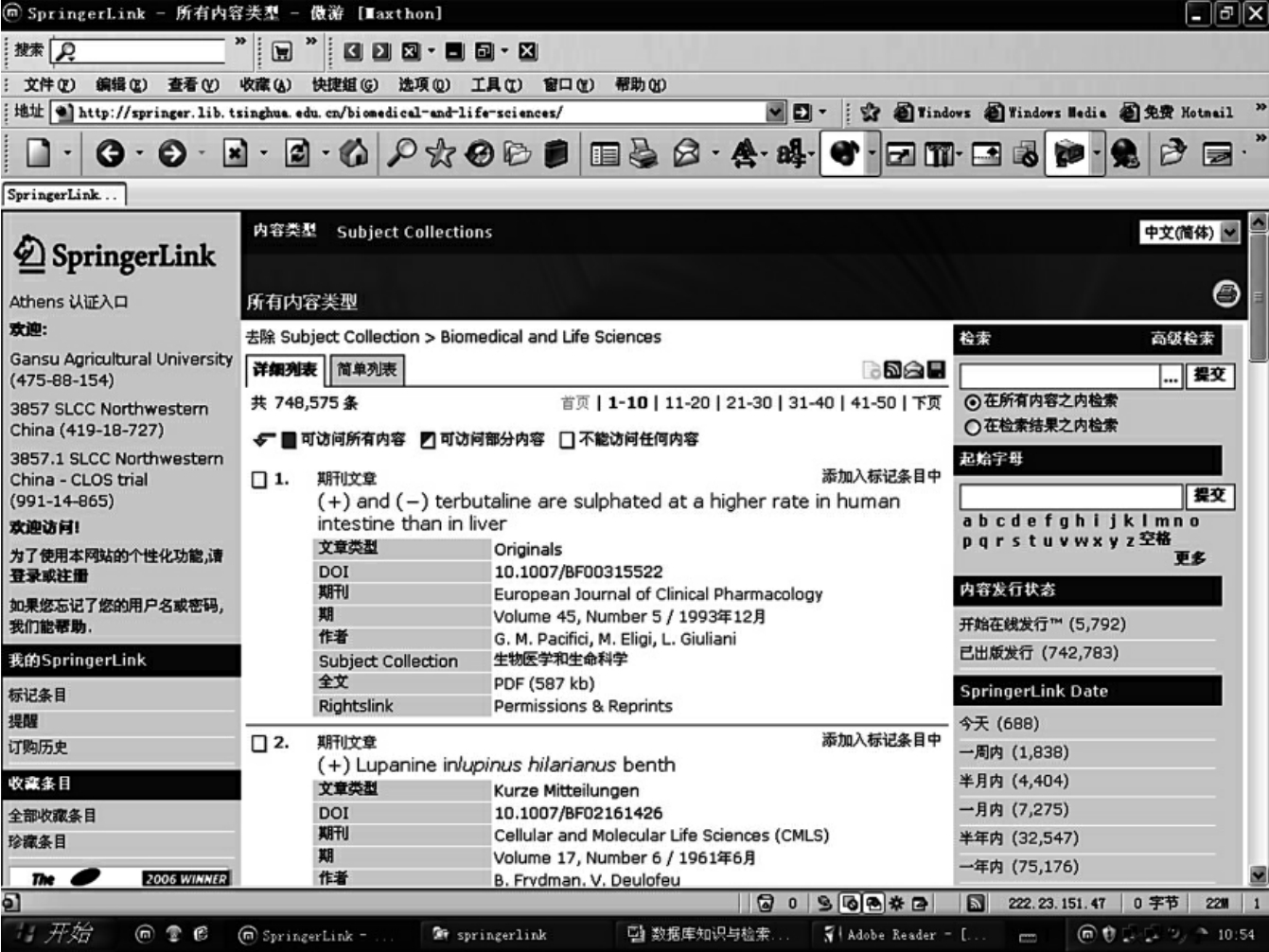Viewport: 1269px width, 952px height.
Task: Open the Stop button dropdown arrow
Action: (262, 153)
